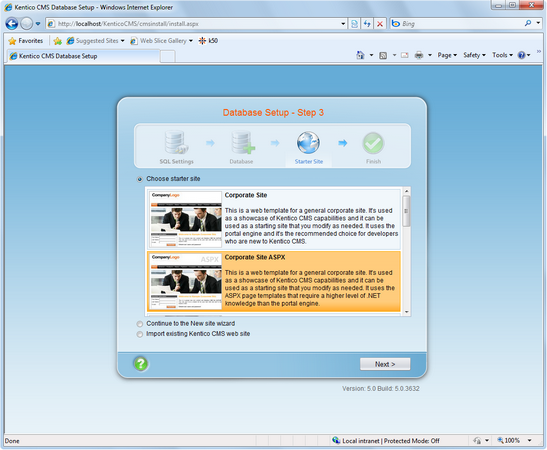Open Web Slice Gallery favorites link

[161, 41]
